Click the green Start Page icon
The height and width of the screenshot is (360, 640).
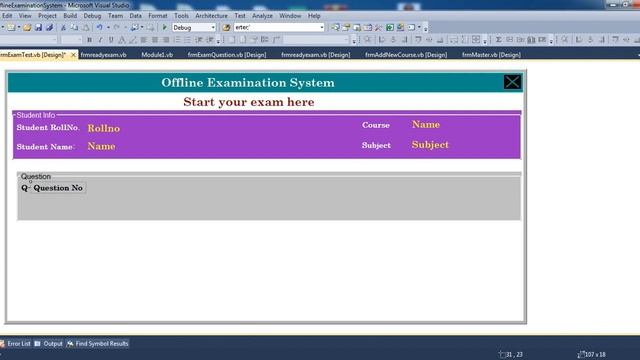390,27
